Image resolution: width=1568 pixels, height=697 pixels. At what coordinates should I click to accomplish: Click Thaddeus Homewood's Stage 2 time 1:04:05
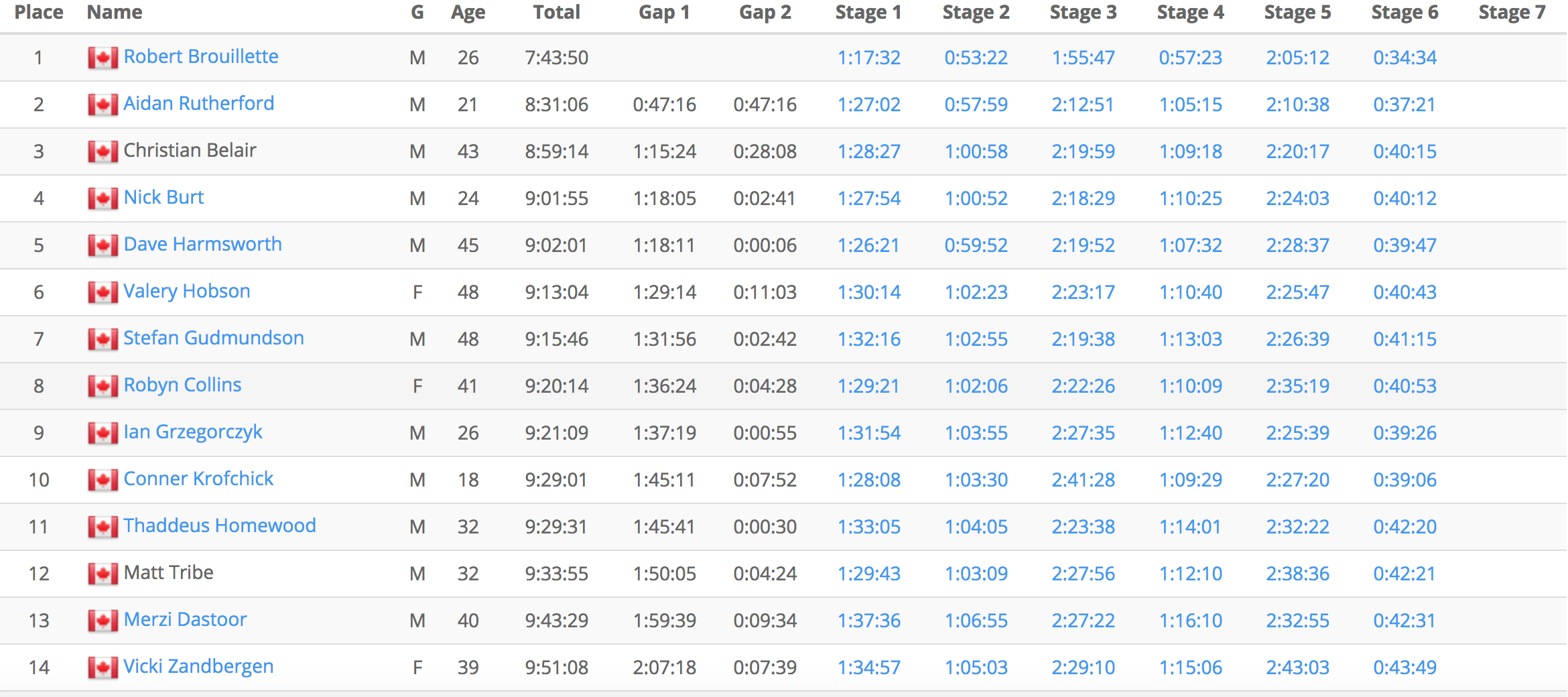coord(976,527)
